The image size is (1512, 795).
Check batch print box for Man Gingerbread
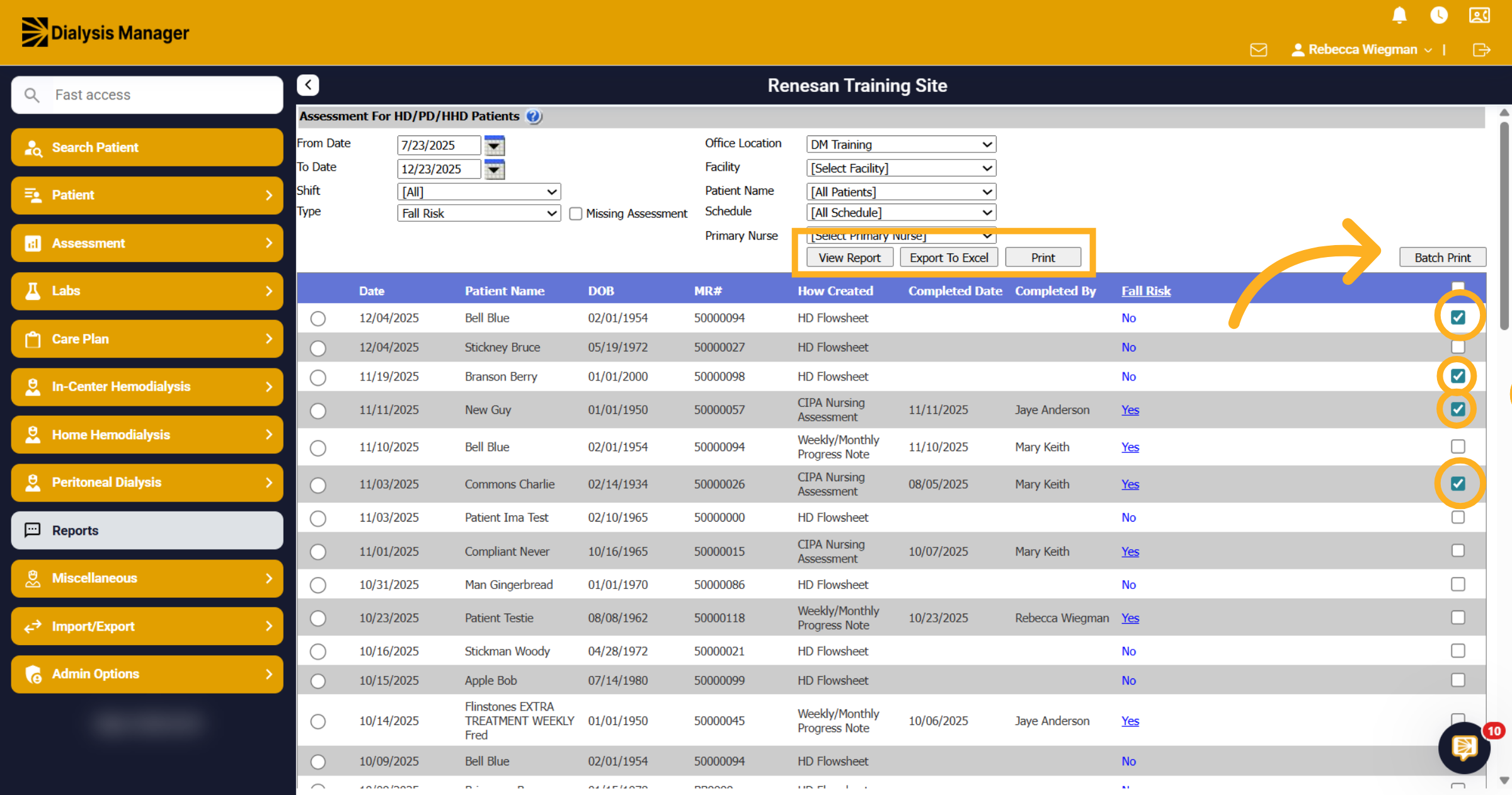1458,585
